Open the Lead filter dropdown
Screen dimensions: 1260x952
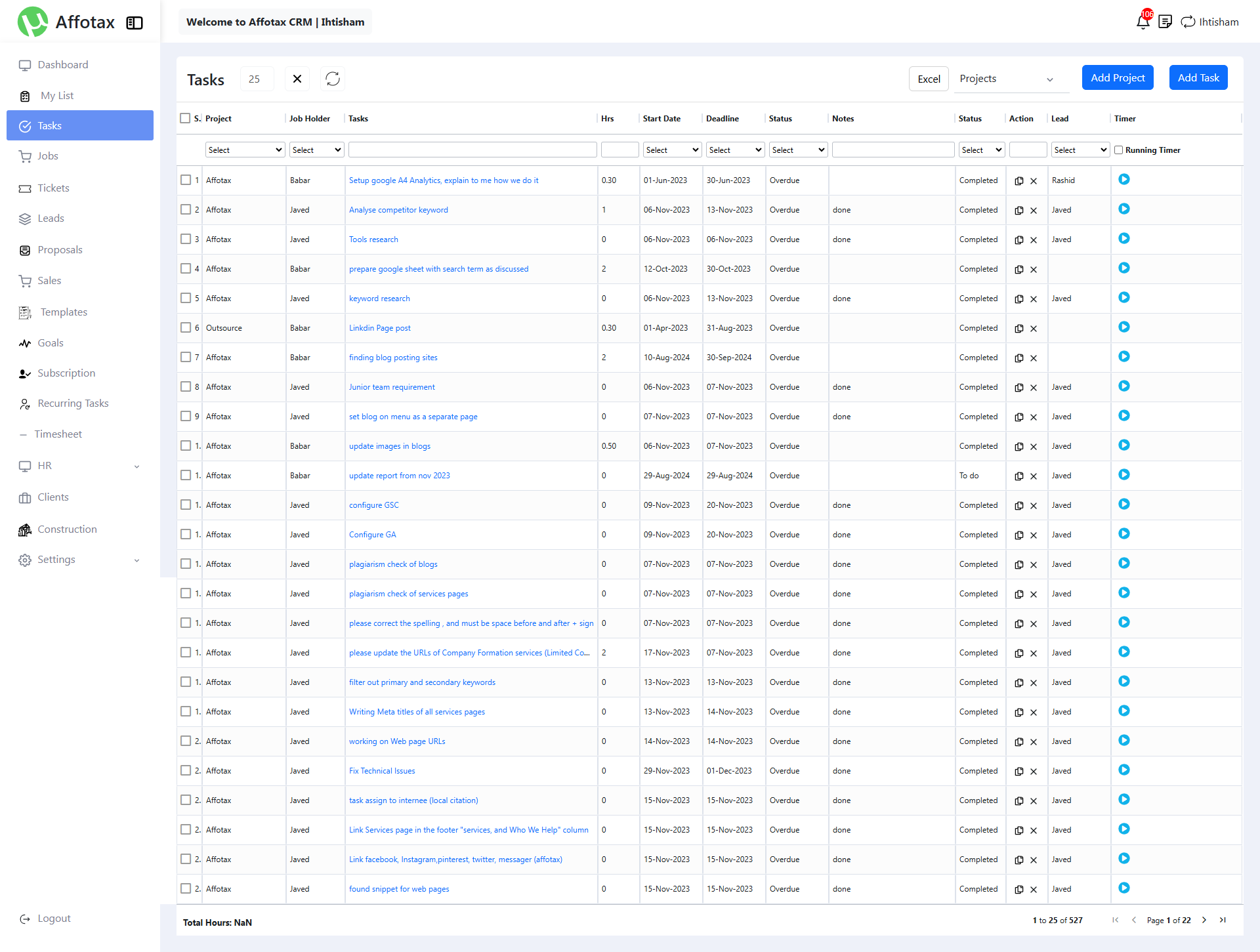coord(1080,150)
